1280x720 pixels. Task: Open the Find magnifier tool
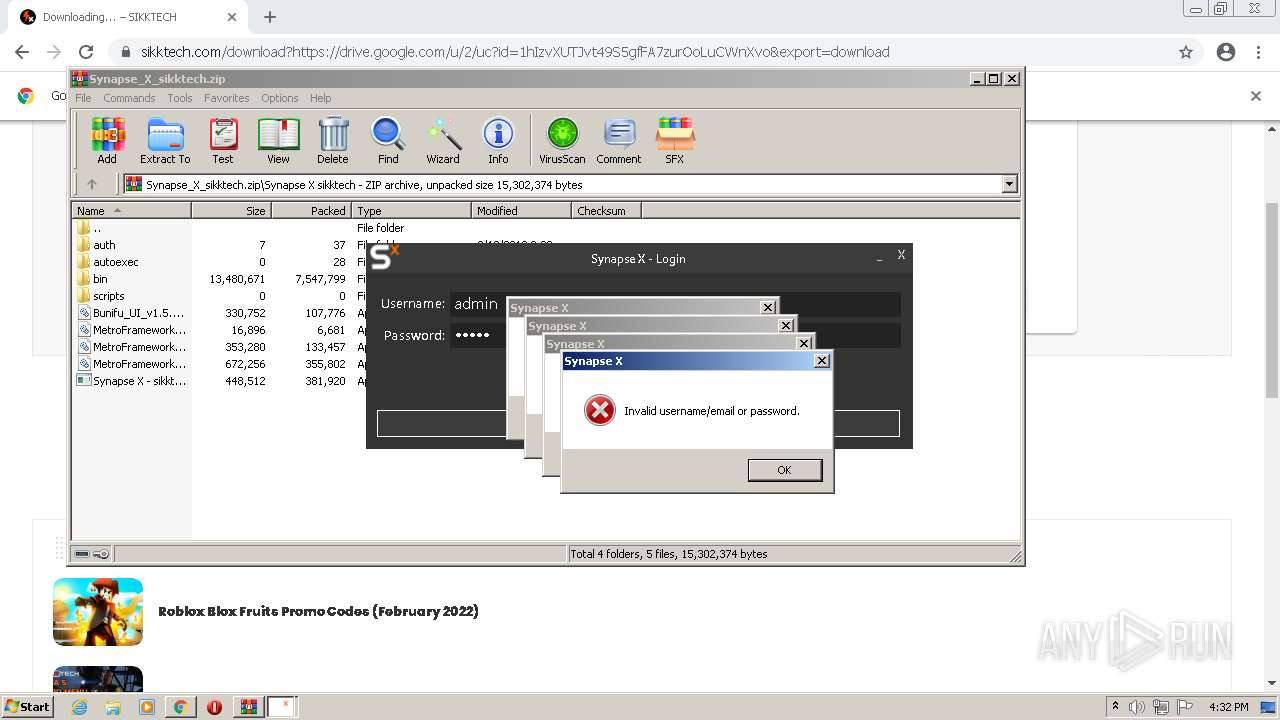(x=388, y=141)
